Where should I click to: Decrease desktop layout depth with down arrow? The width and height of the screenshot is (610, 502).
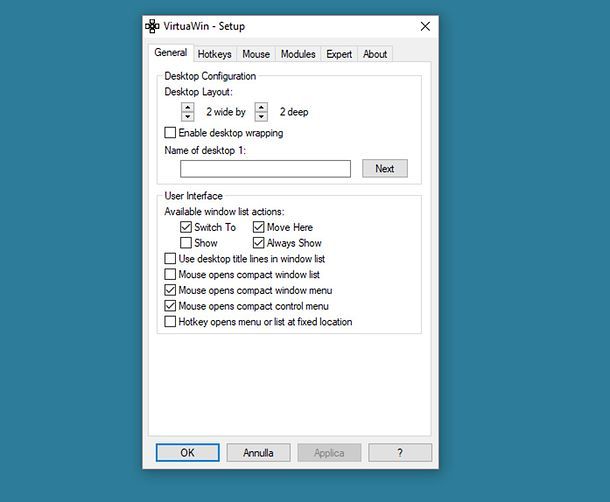pyautogui.click(x=261, y=116)
